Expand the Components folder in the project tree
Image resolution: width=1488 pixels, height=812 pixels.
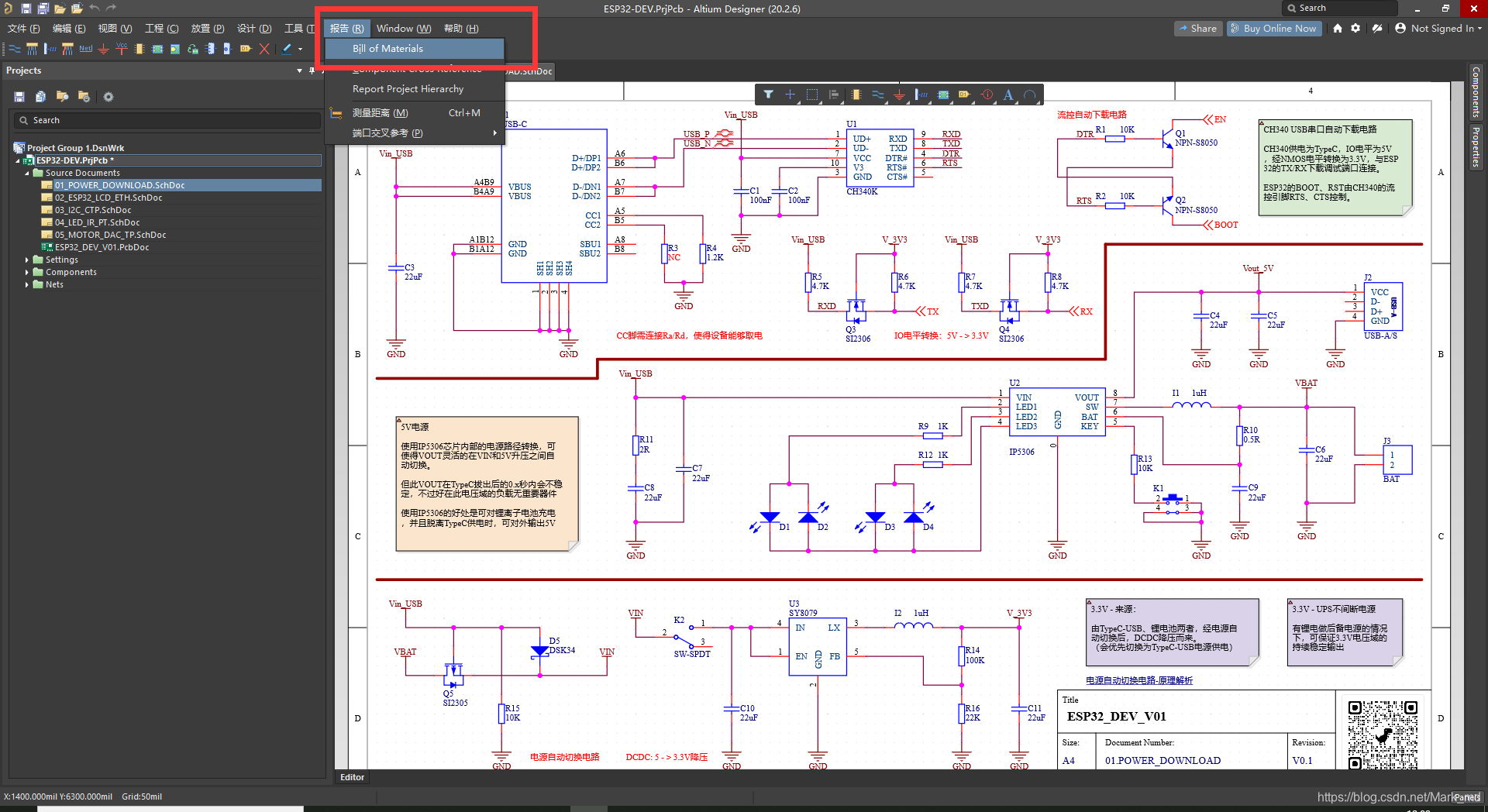27,273
